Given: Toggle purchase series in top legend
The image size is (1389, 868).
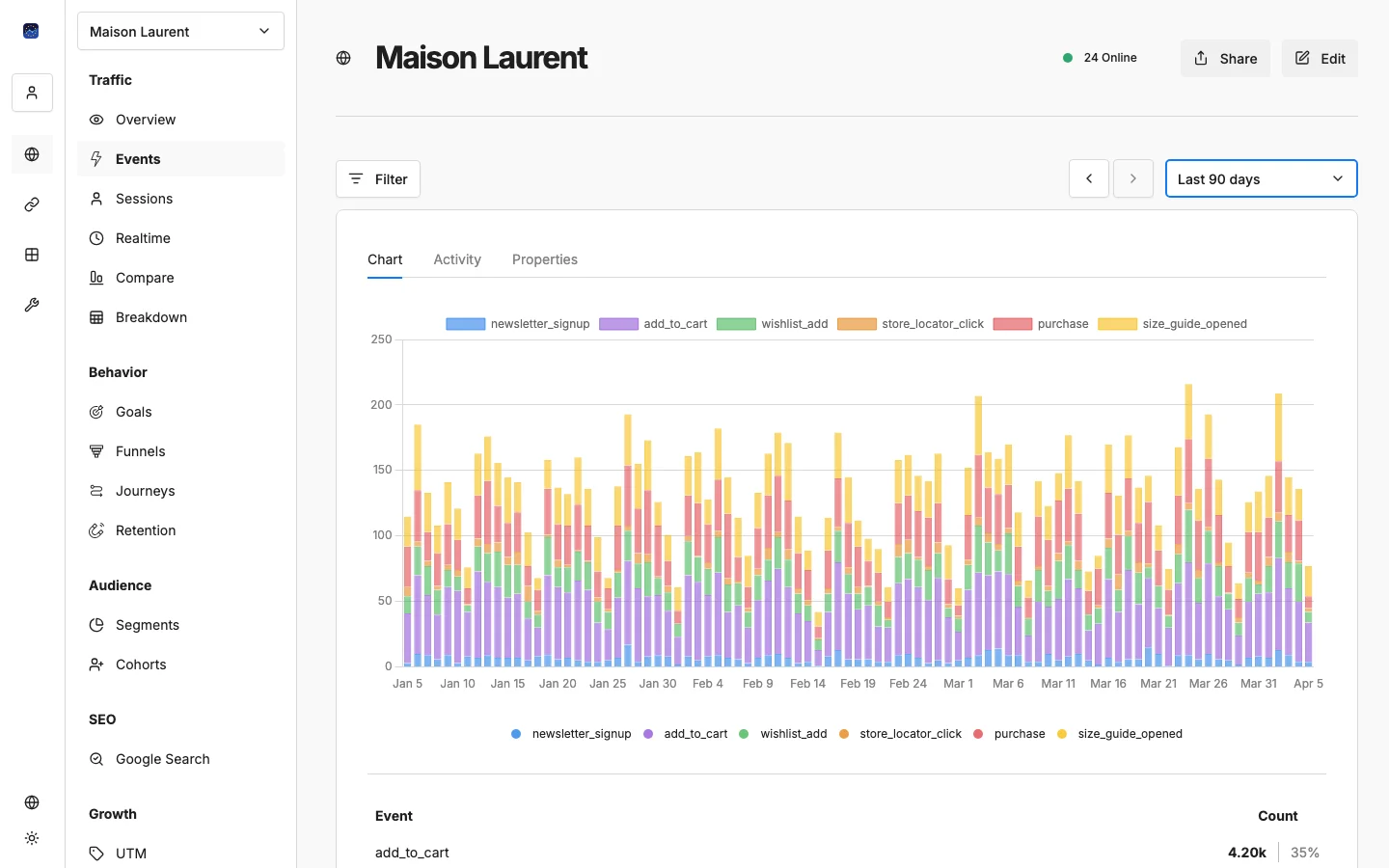Looking at the screenshot, I should (x=1041, y=324).
